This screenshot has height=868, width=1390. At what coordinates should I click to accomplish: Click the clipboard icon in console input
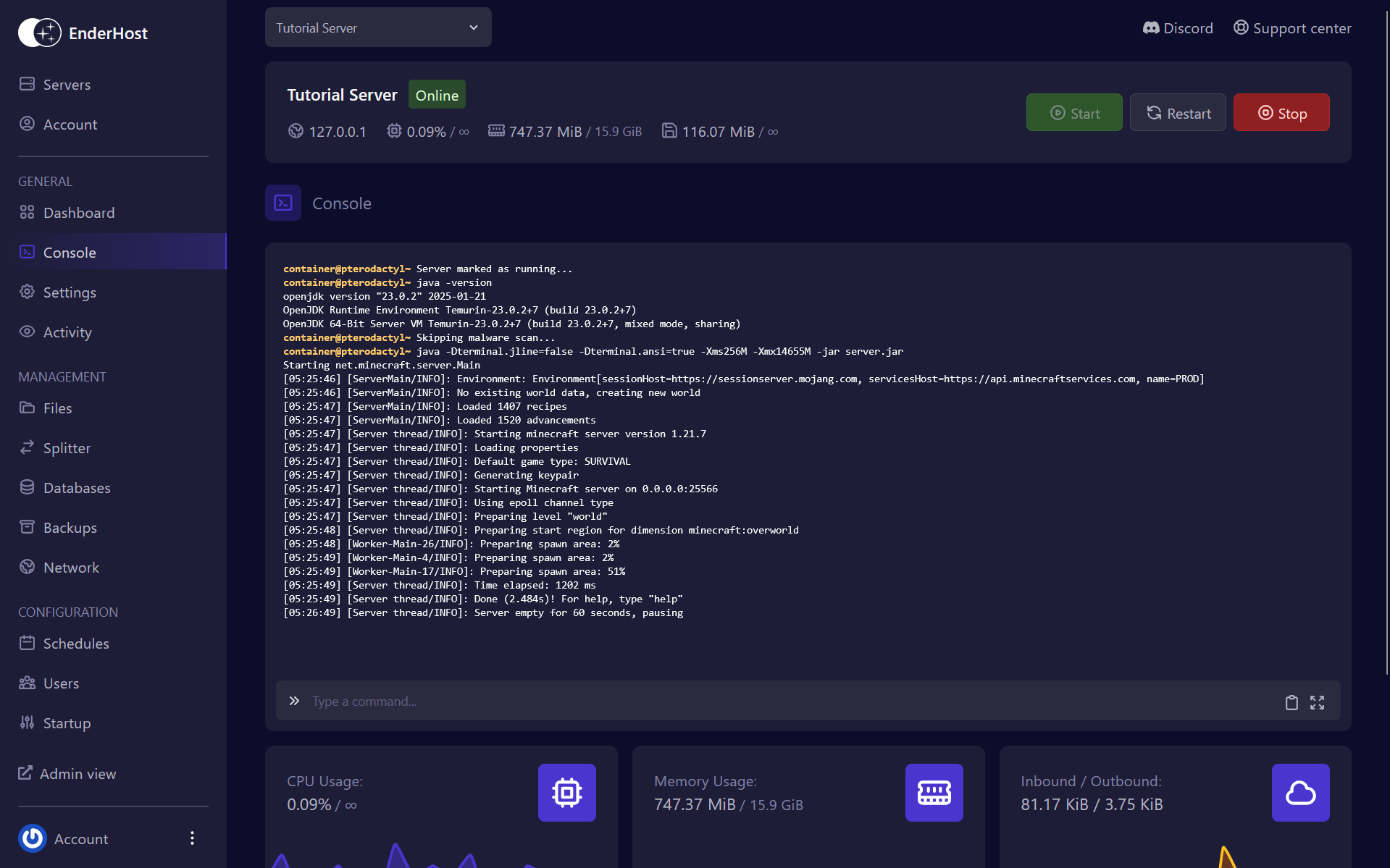tap(1291, 702)
